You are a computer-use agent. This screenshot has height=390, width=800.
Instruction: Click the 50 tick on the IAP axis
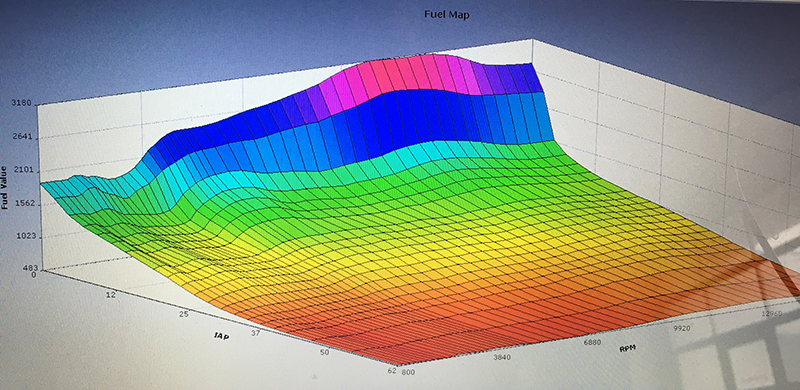pos(325,352)
